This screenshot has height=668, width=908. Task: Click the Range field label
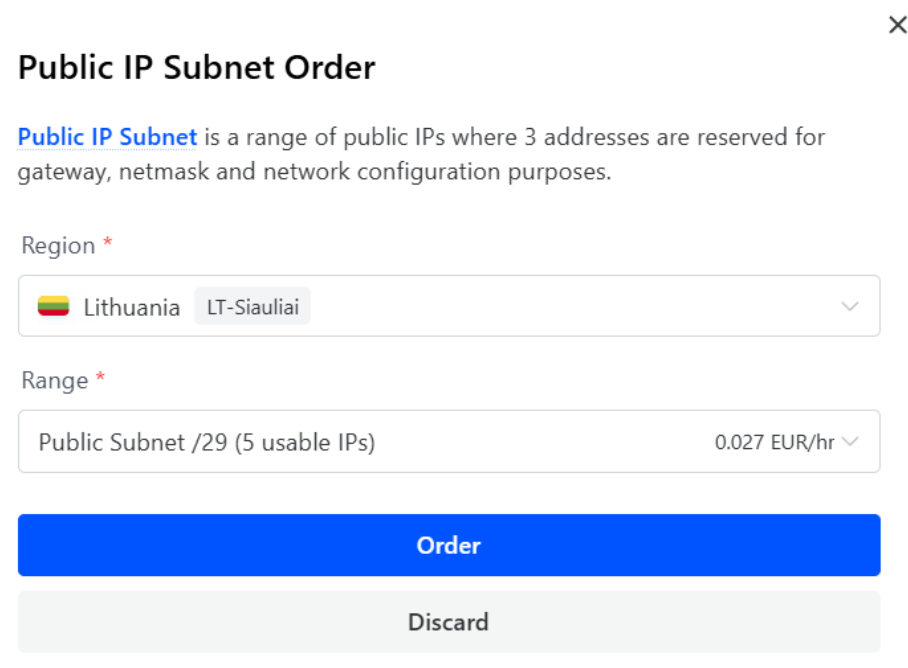[55, 381]
